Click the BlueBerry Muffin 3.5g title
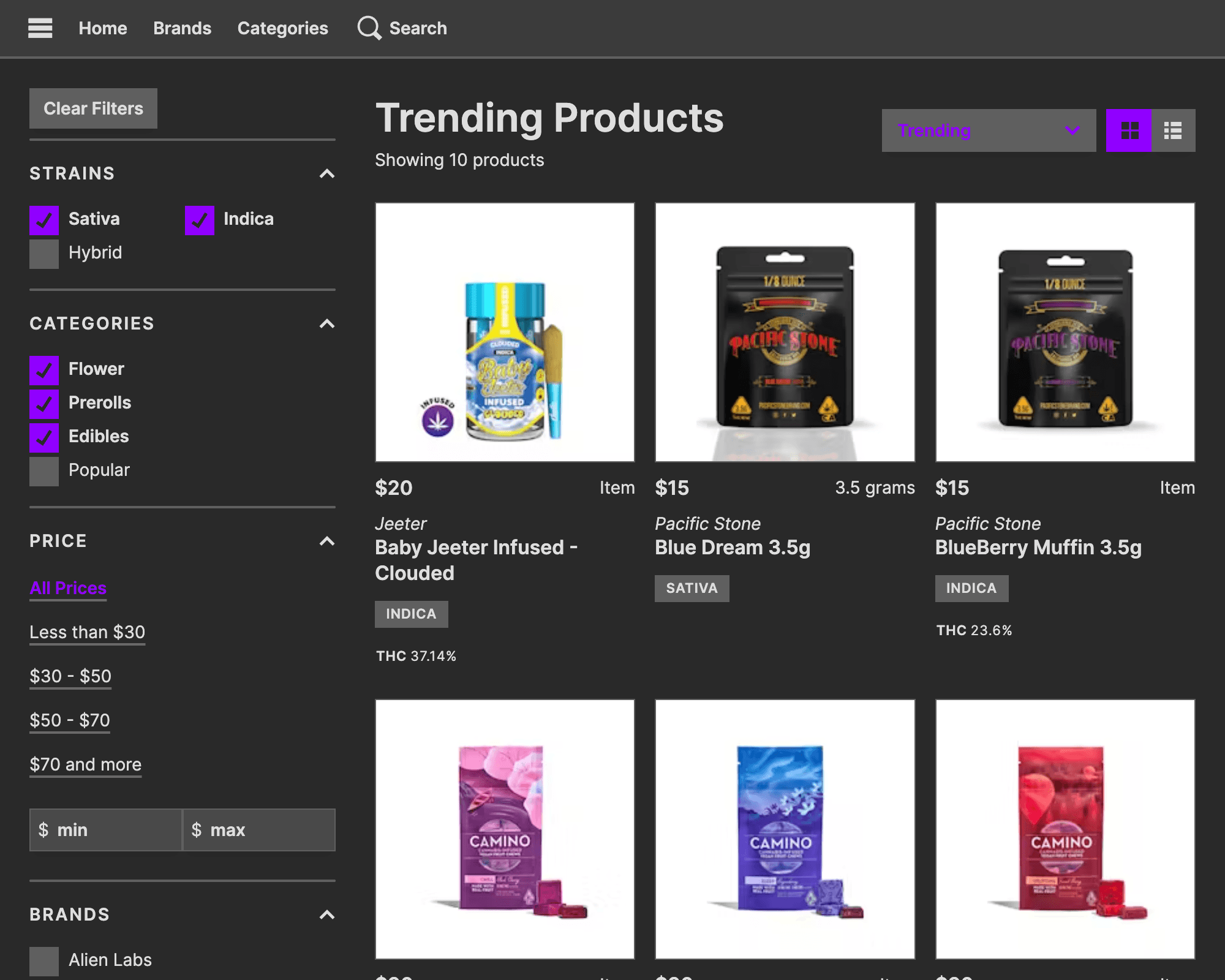1225x980 pixels. tap(1038, 548)
